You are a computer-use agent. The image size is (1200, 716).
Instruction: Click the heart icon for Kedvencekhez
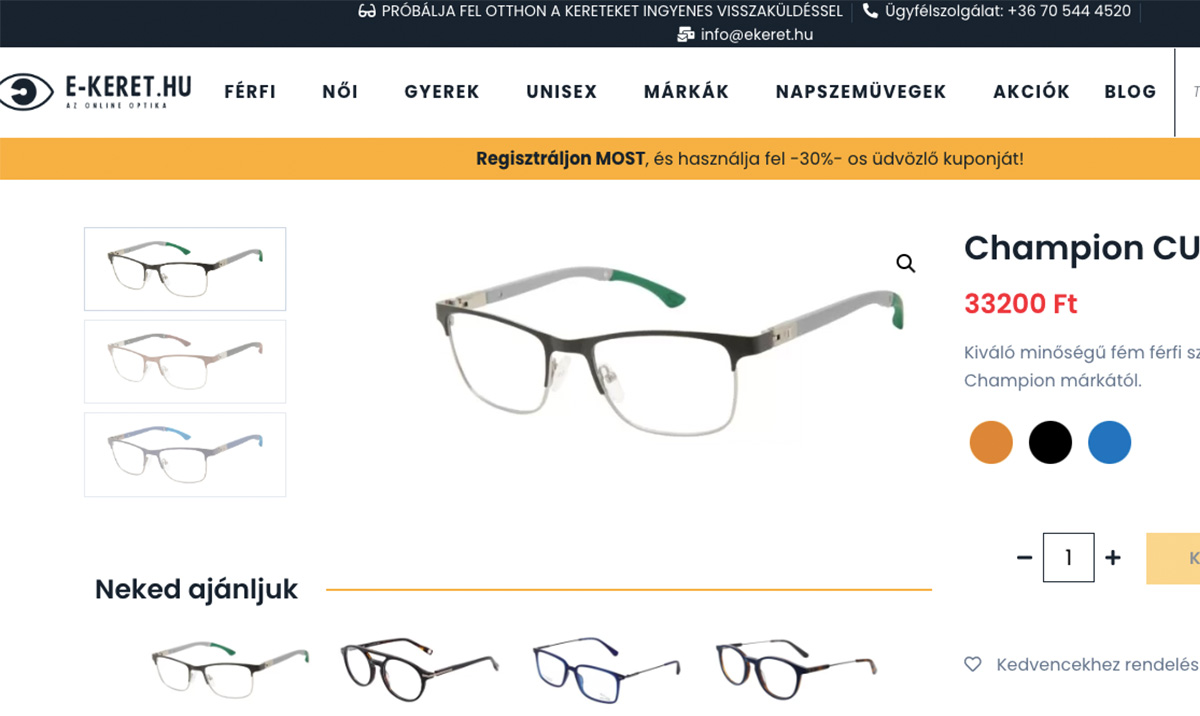click(972, 664)
